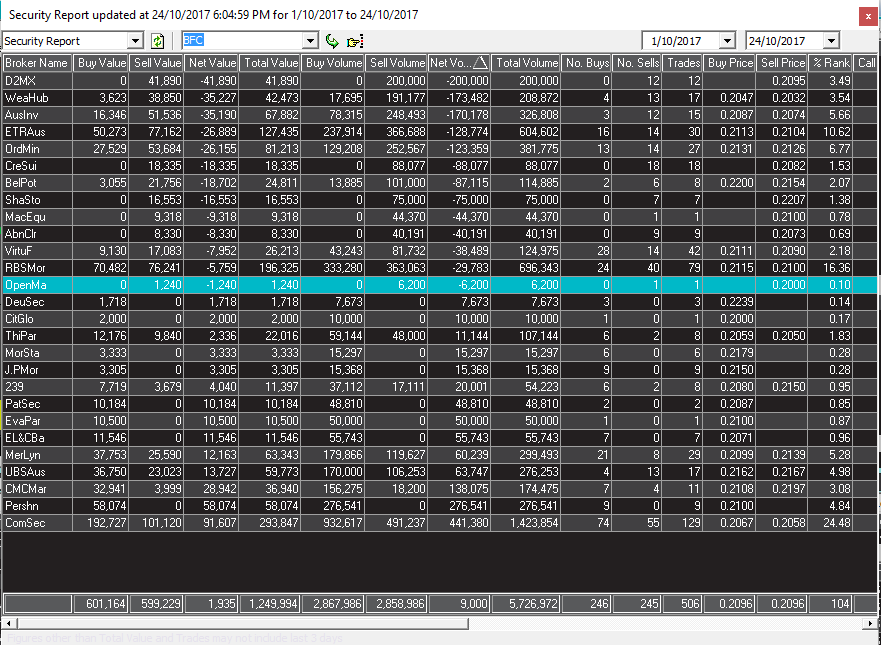Sort by the Trades column header
The image size is (881, 645).
pyautogui.click(x=682, y=63)
